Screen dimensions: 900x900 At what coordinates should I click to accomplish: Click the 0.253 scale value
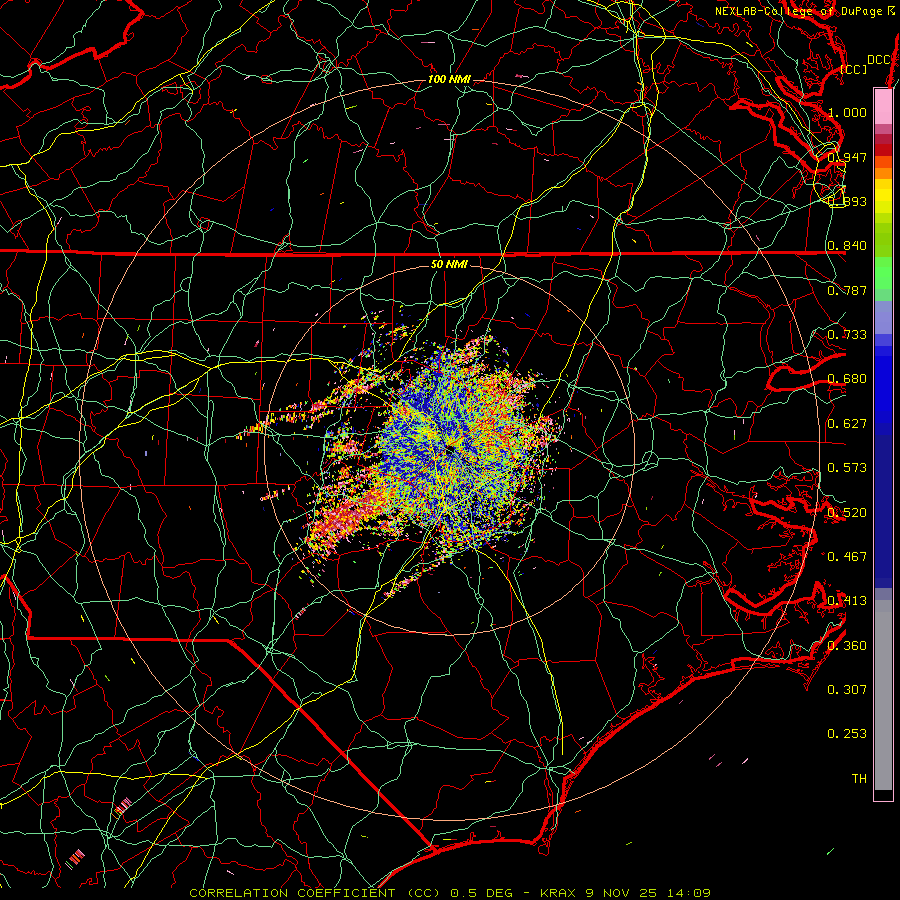point(847,734)
